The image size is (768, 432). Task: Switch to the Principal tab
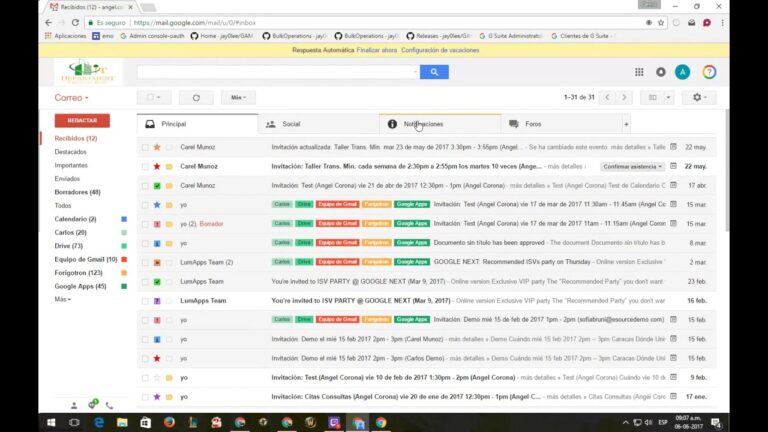pos(197,124)
